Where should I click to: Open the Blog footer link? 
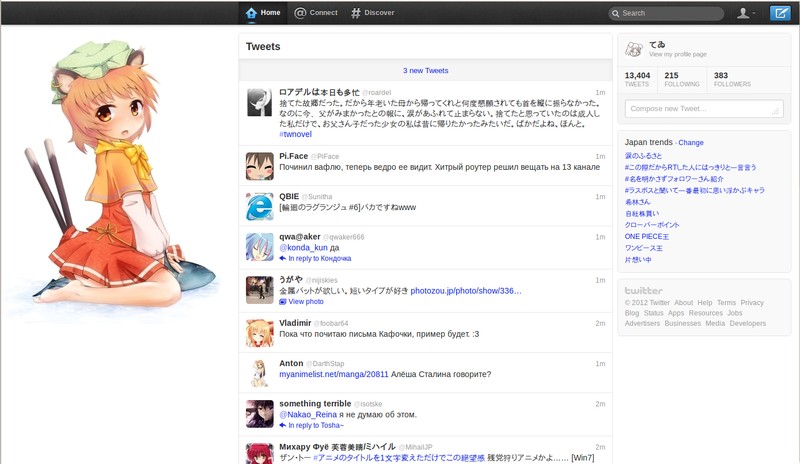(632, 313)
